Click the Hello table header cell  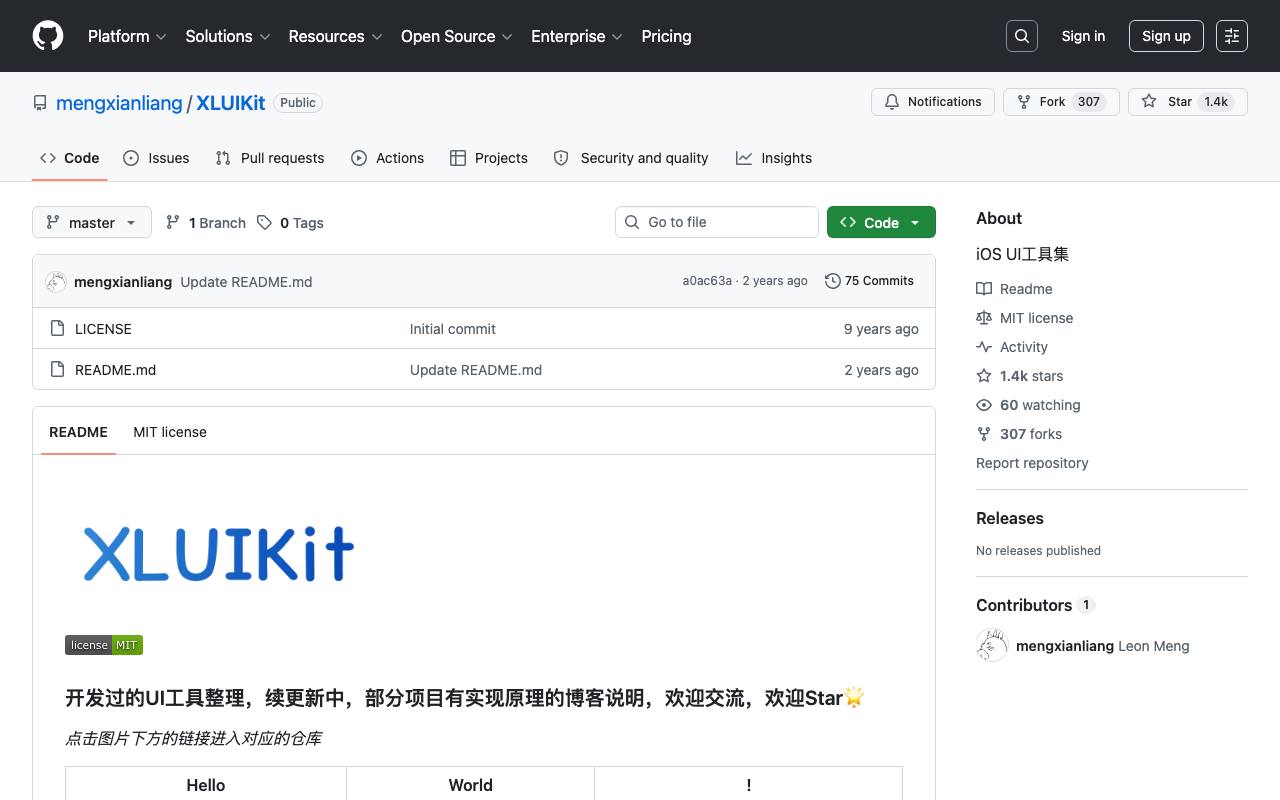point(206,784)
